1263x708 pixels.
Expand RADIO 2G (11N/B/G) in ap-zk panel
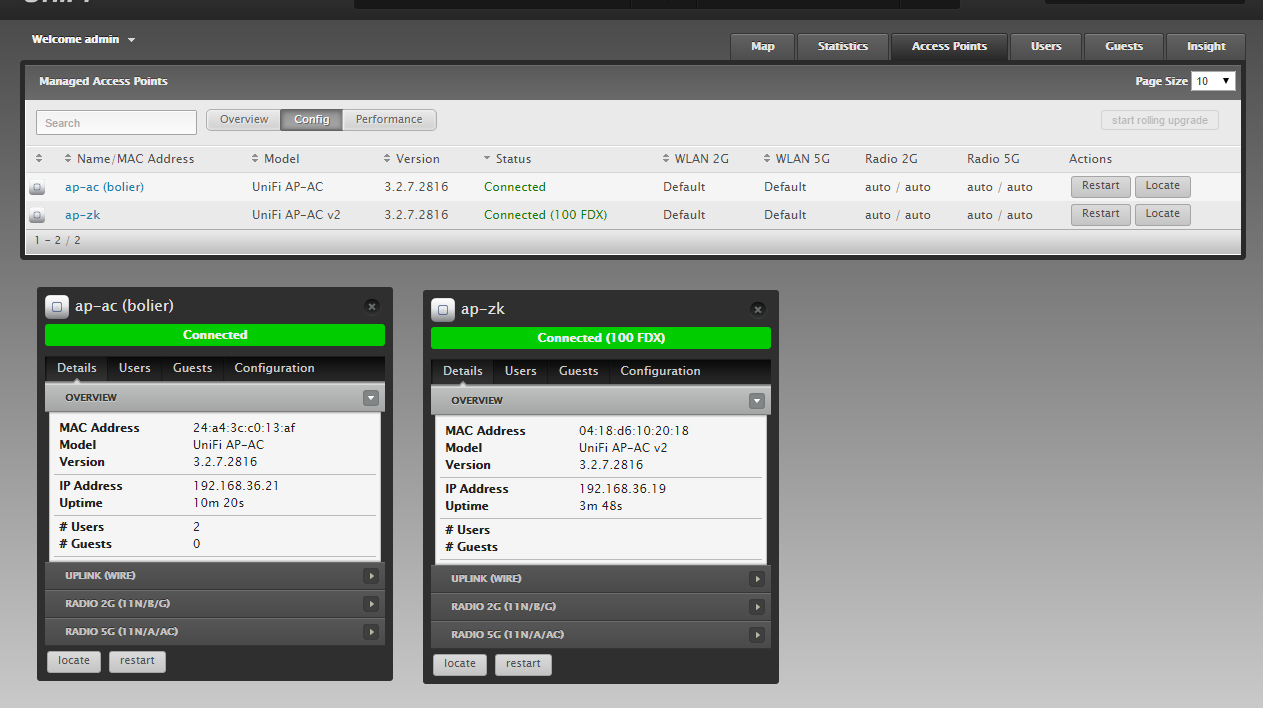click(x=757, y=607)
